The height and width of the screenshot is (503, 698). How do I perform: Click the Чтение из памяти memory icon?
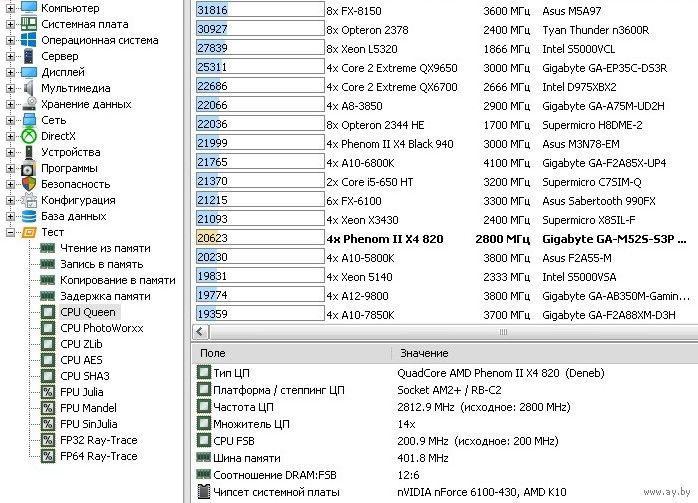(x=47, y=248)
